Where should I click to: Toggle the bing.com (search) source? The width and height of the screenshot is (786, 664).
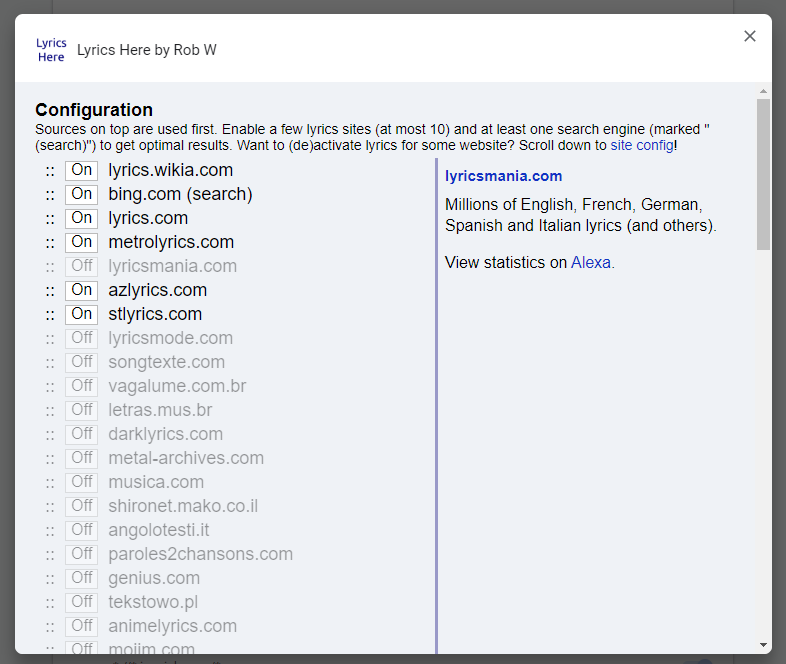(81, 194)
